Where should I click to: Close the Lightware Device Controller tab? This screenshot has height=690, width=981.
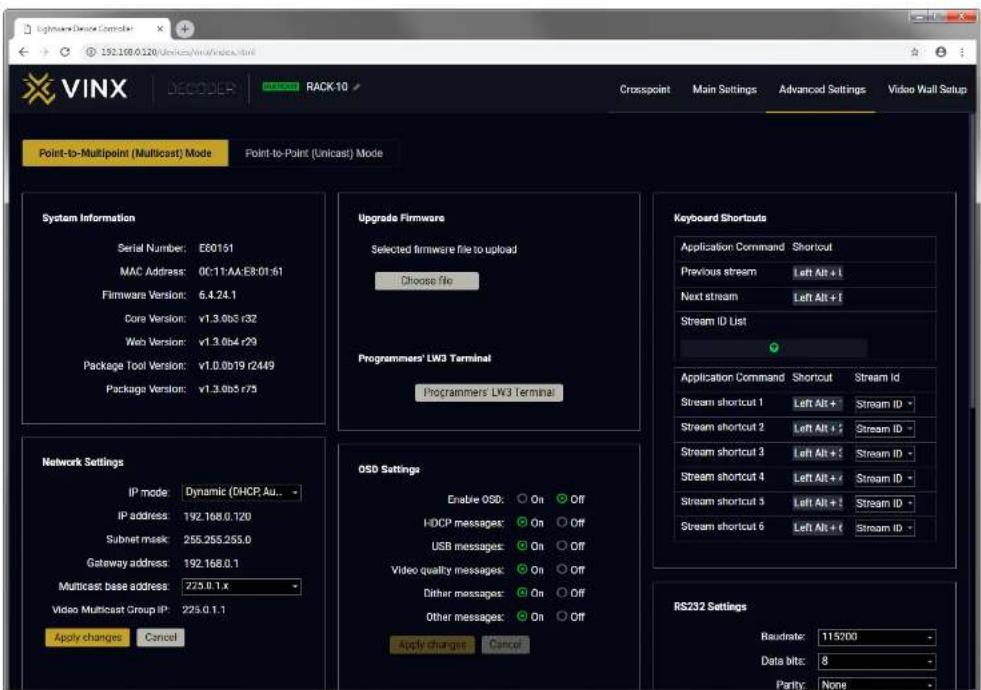pyautogui.click(x=160, y=28)
